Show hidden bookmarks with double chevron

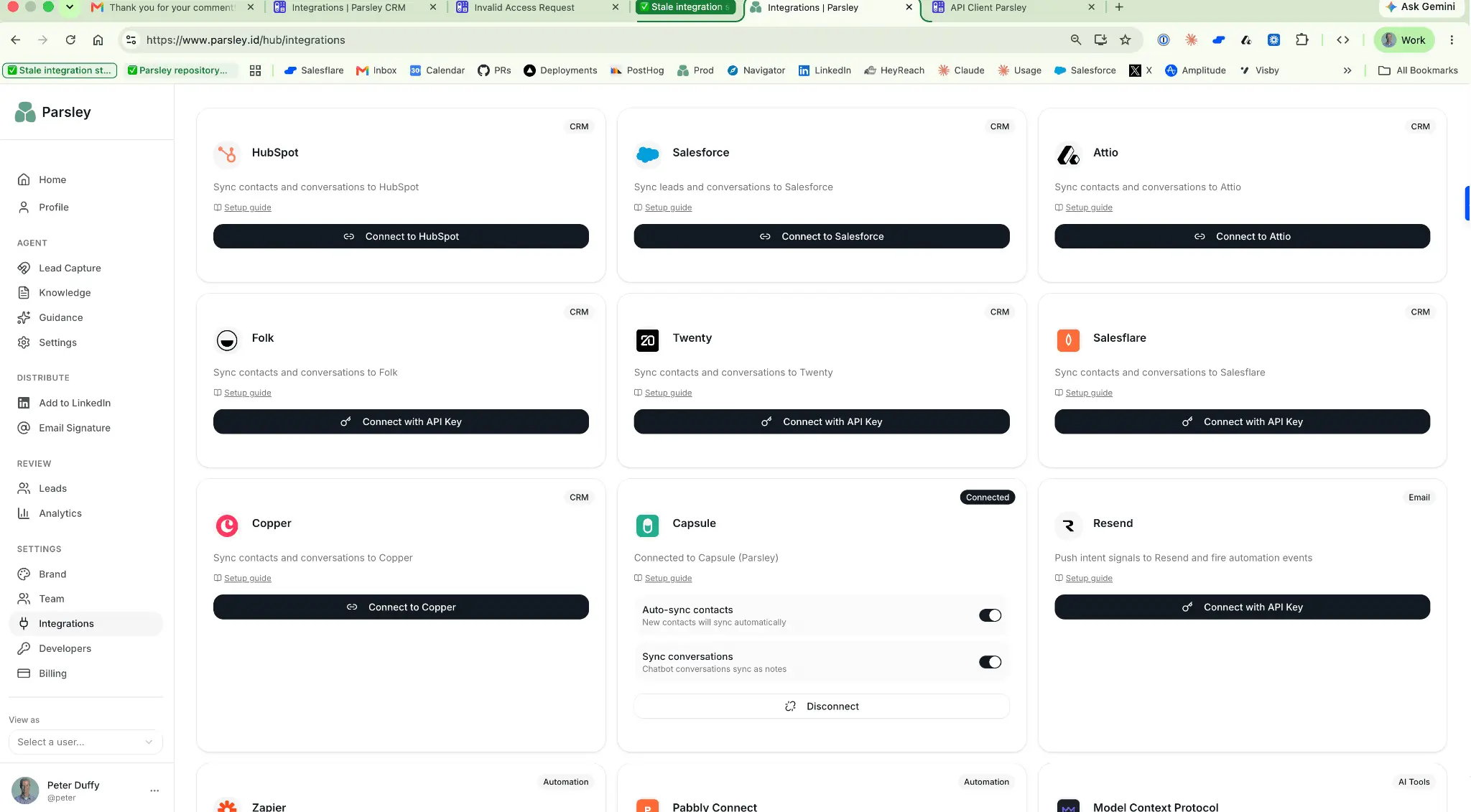(x=1347, y=70)
